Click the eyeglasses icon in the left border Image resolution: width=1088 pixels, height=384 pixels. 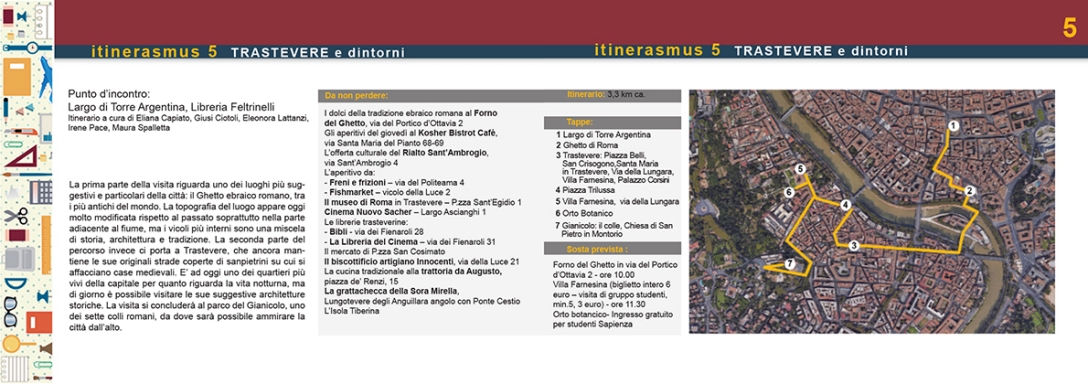[x=11, y=311]
